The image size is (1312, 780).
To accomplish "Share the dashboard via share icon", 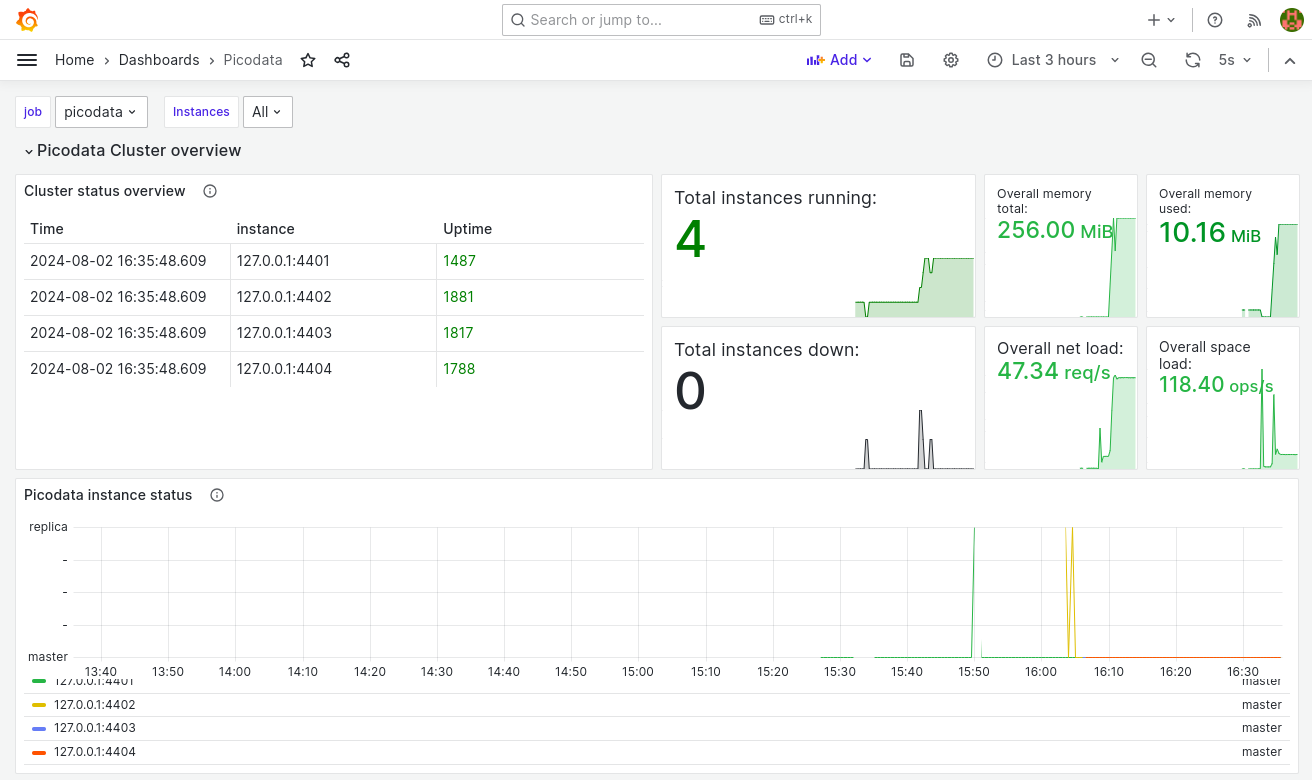I will tap(342, 60).
